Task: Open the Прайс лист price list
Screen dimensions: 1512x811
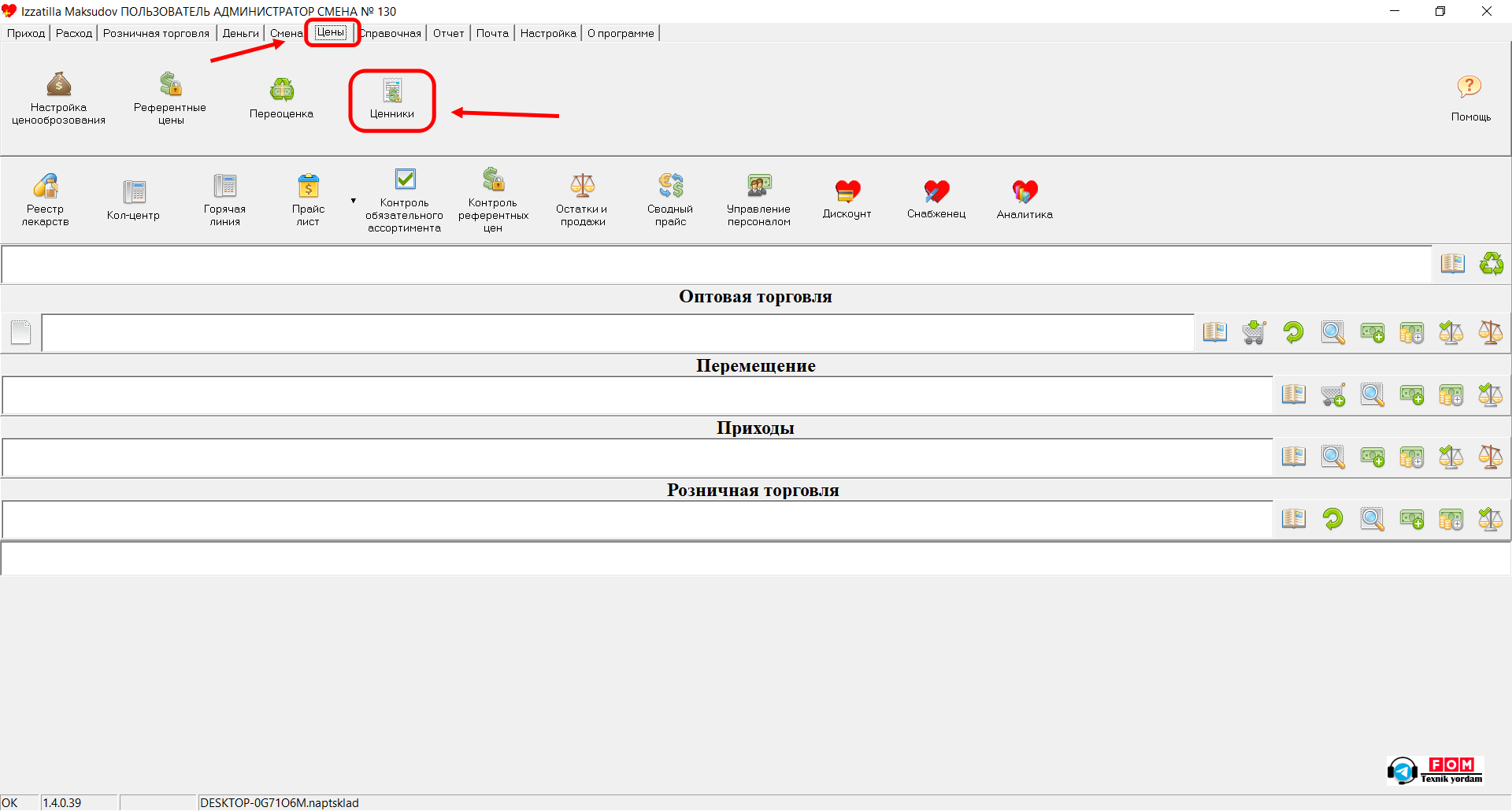Action: tap(308, 200)
